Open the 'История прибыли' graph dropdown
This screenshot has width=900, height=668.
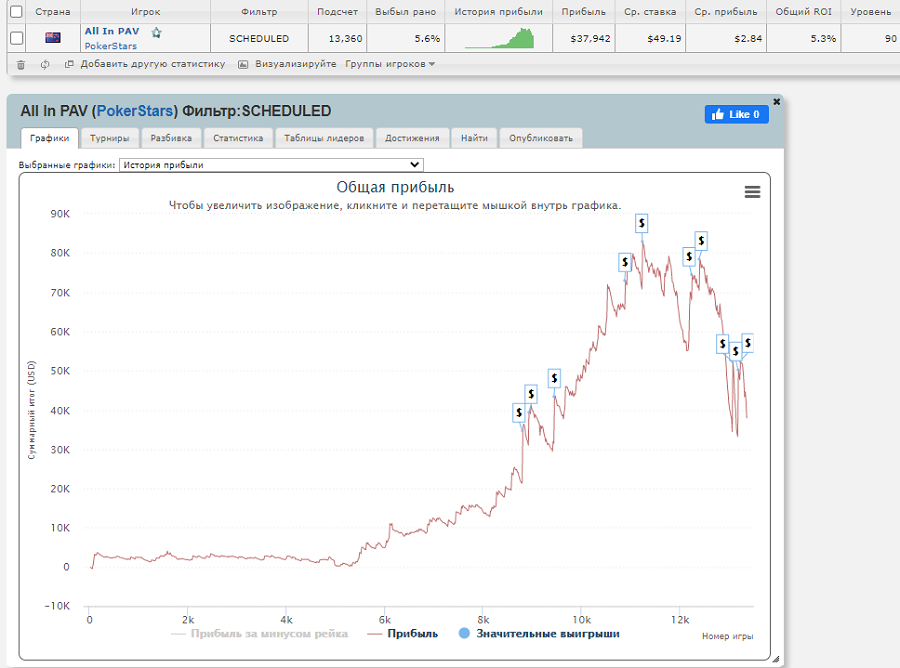coord(271,165)
